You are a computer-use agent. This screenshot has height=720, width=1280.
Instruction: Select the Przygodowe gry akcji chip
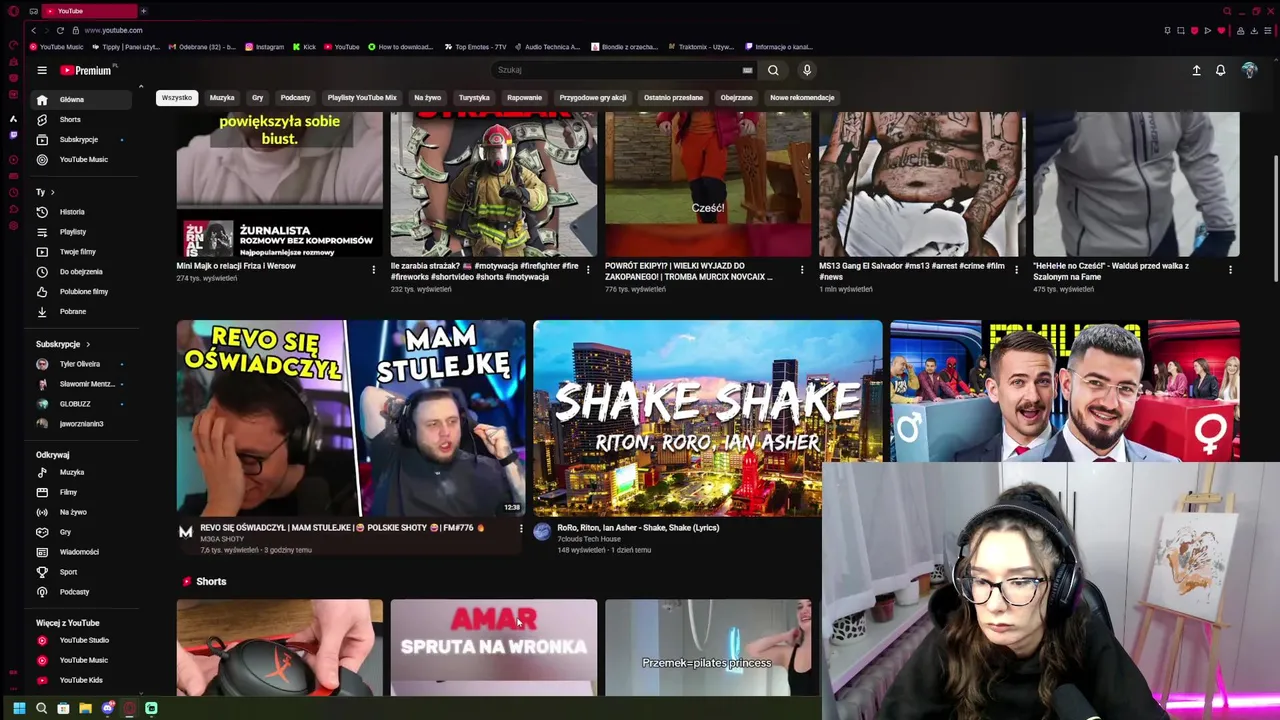coord(593,98)
